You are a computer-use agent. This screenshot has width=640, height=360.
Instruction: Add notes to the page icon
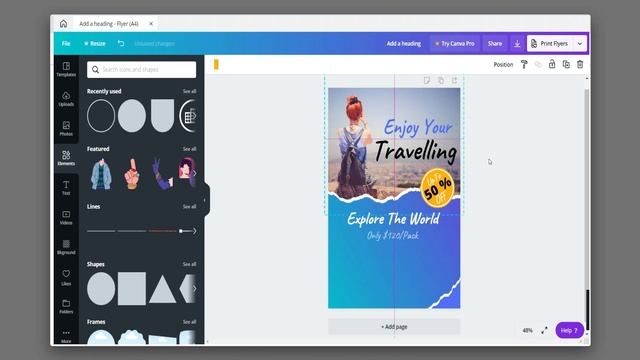[427, 80]
